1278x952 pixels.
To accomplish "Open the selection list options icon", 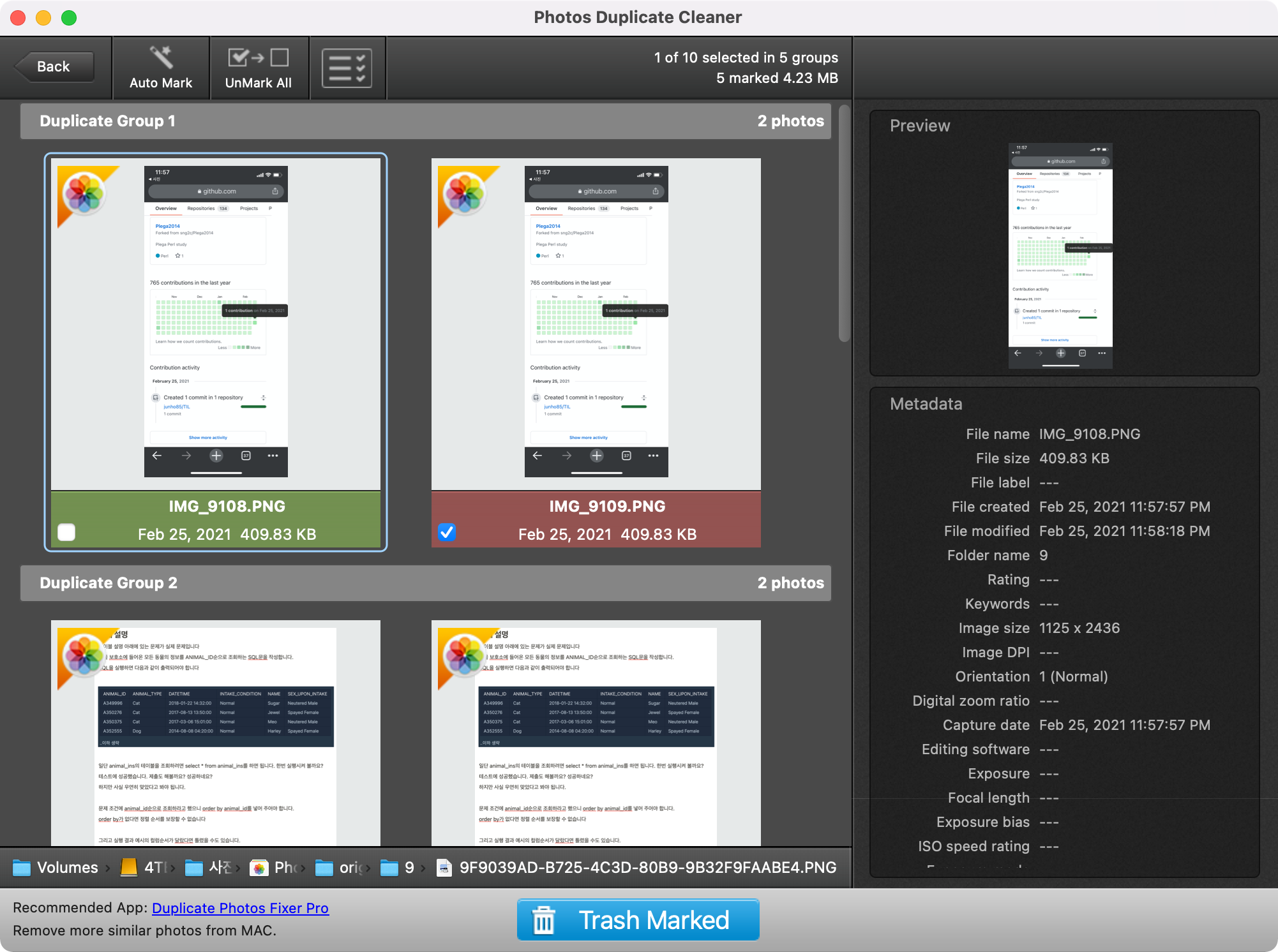I will [347, 68].
